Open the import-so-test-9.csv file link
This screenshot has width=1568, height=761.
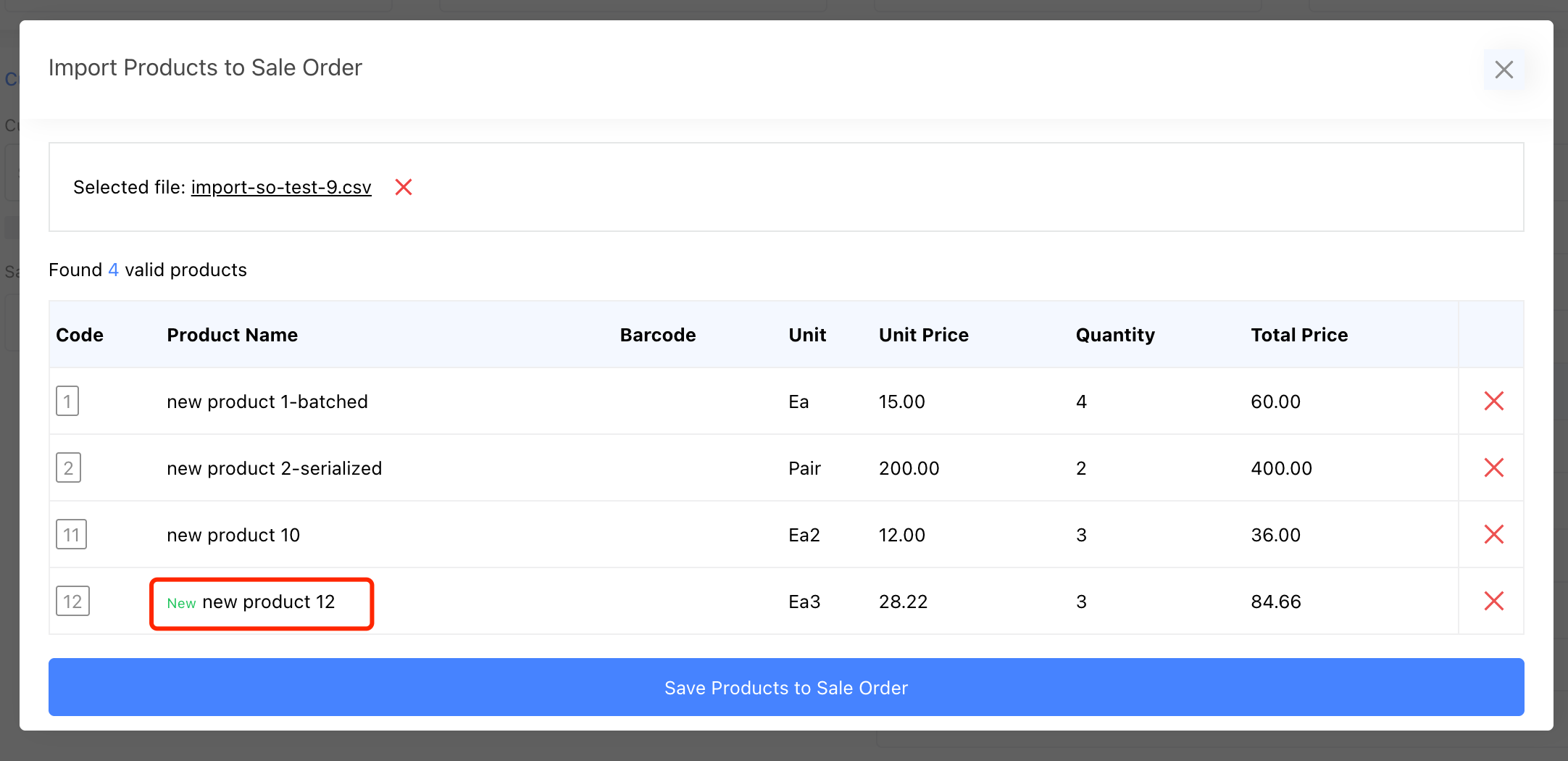click(281, 187)
